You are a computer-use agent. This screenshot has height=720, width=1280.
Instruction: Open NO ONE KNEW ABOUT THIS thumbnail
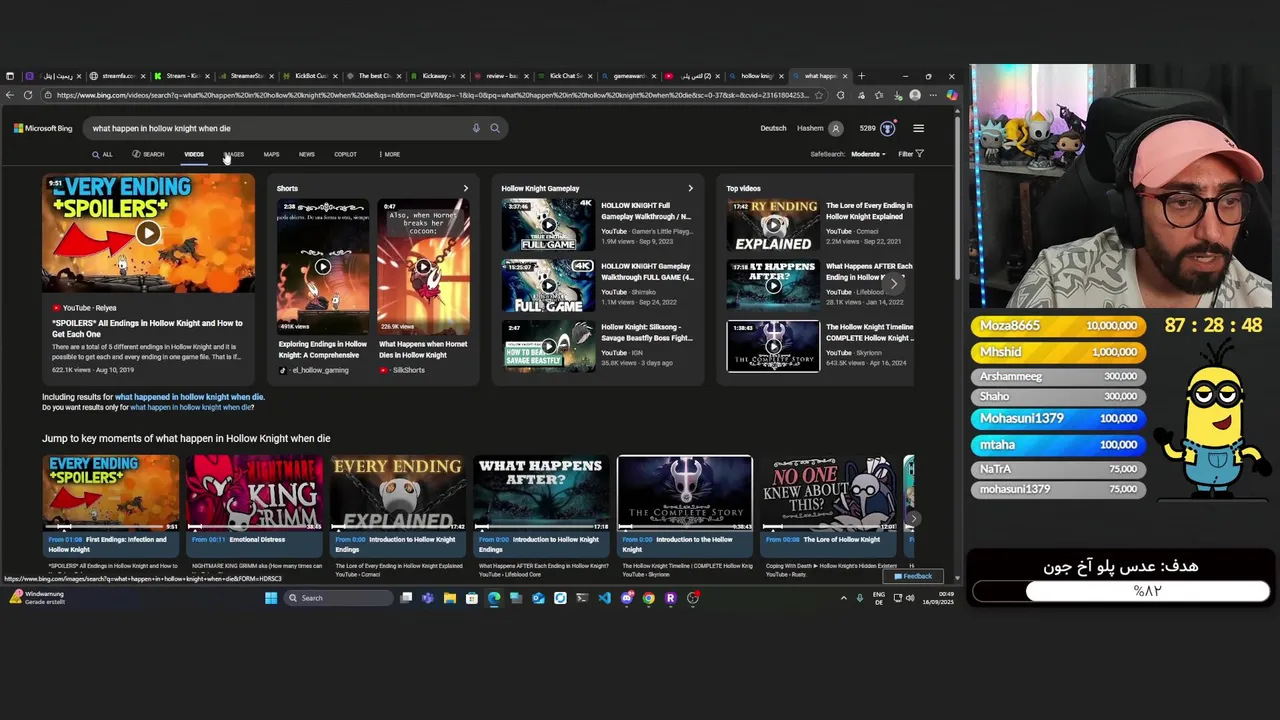(827, 492)
